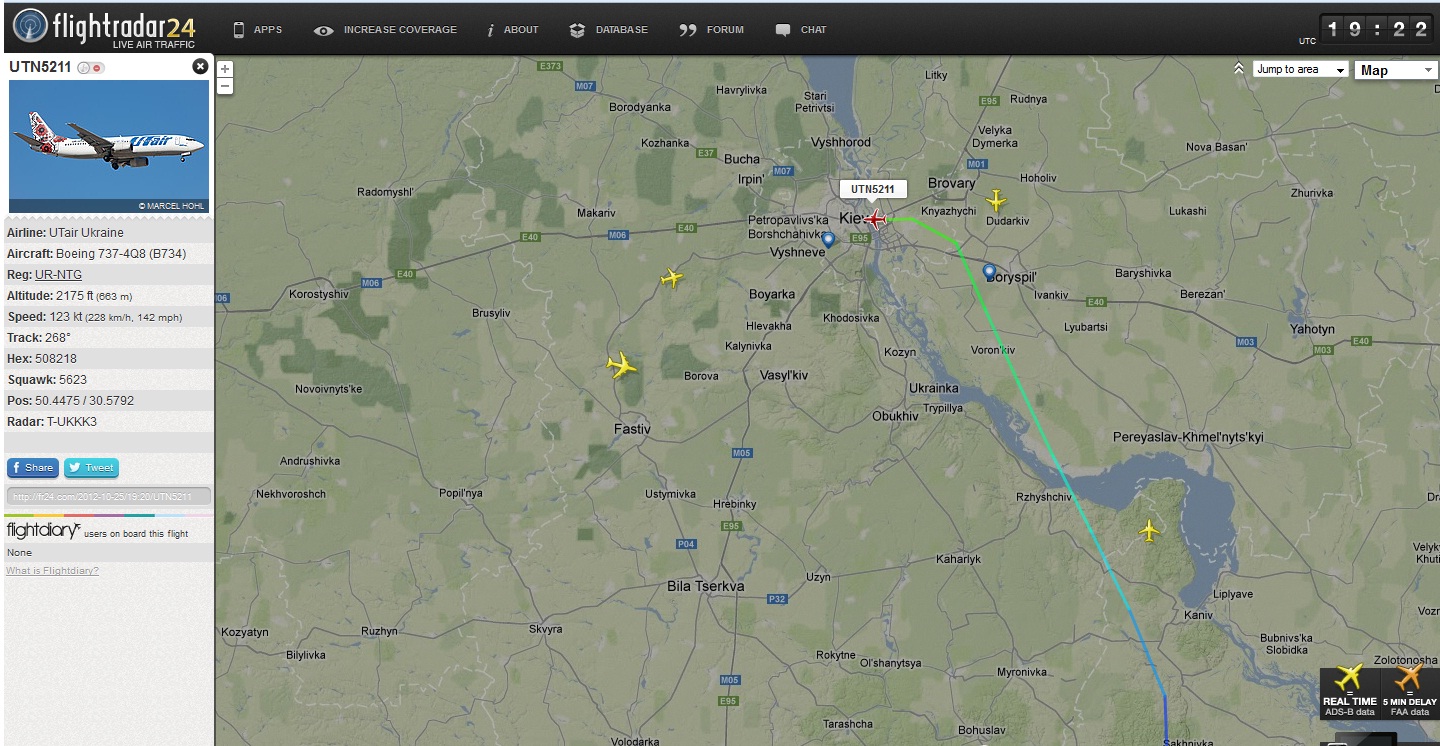Share flight on Facebook
The image size is (1440, 746).
coord(32,467)
